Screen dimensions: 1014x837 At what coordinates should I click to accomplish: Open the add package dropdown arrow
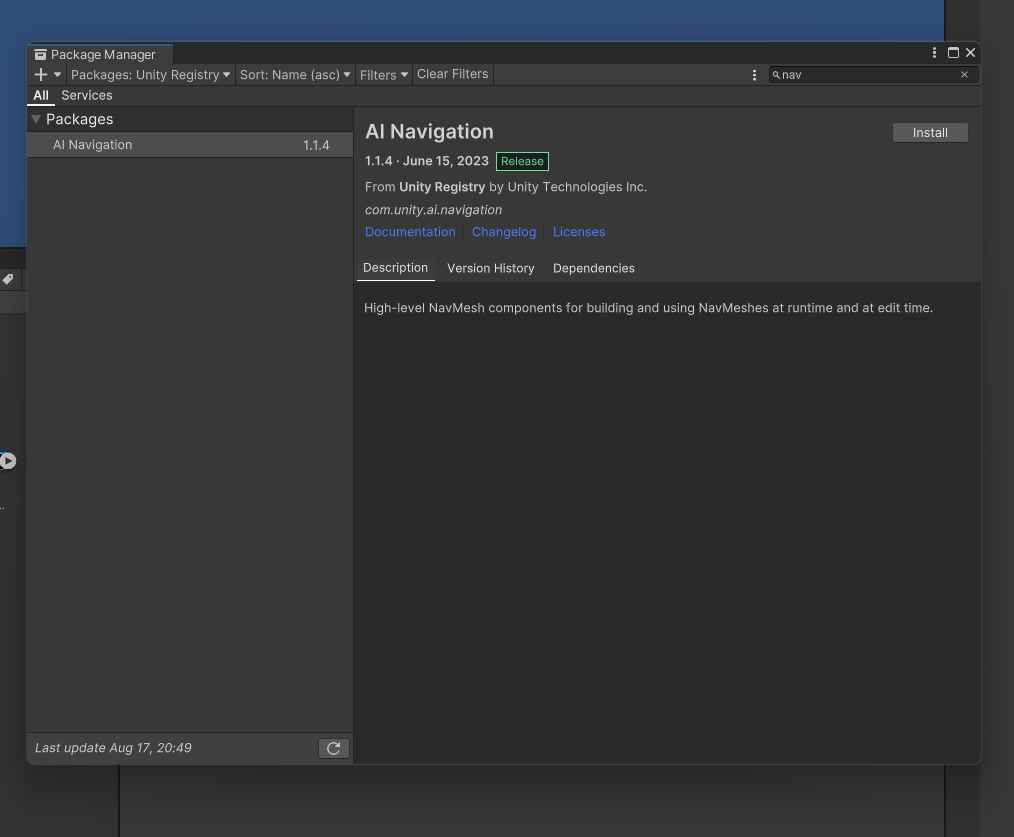(x=58, y=74)
